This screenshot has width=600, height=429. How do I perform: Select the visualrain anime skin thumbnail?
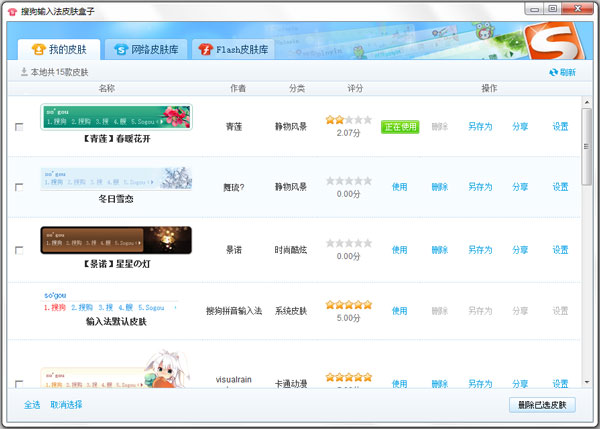coord(116,369)
